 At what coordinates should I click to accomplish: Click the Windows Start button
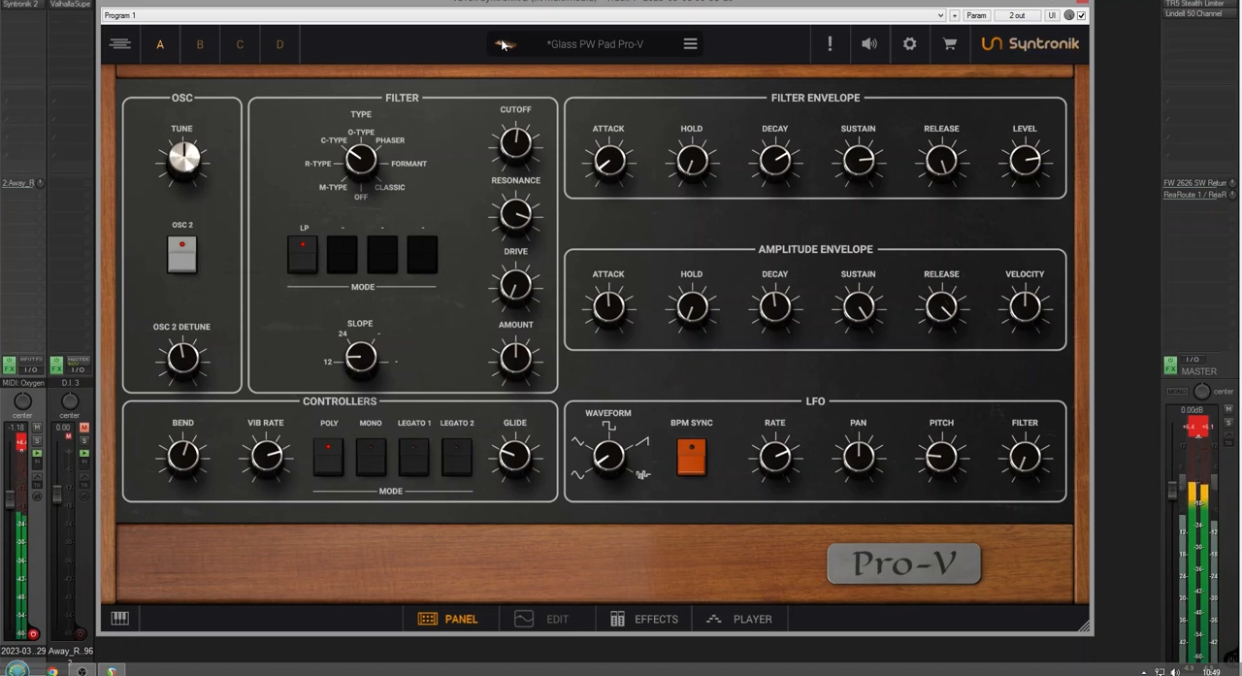click(x=17, y=669)
